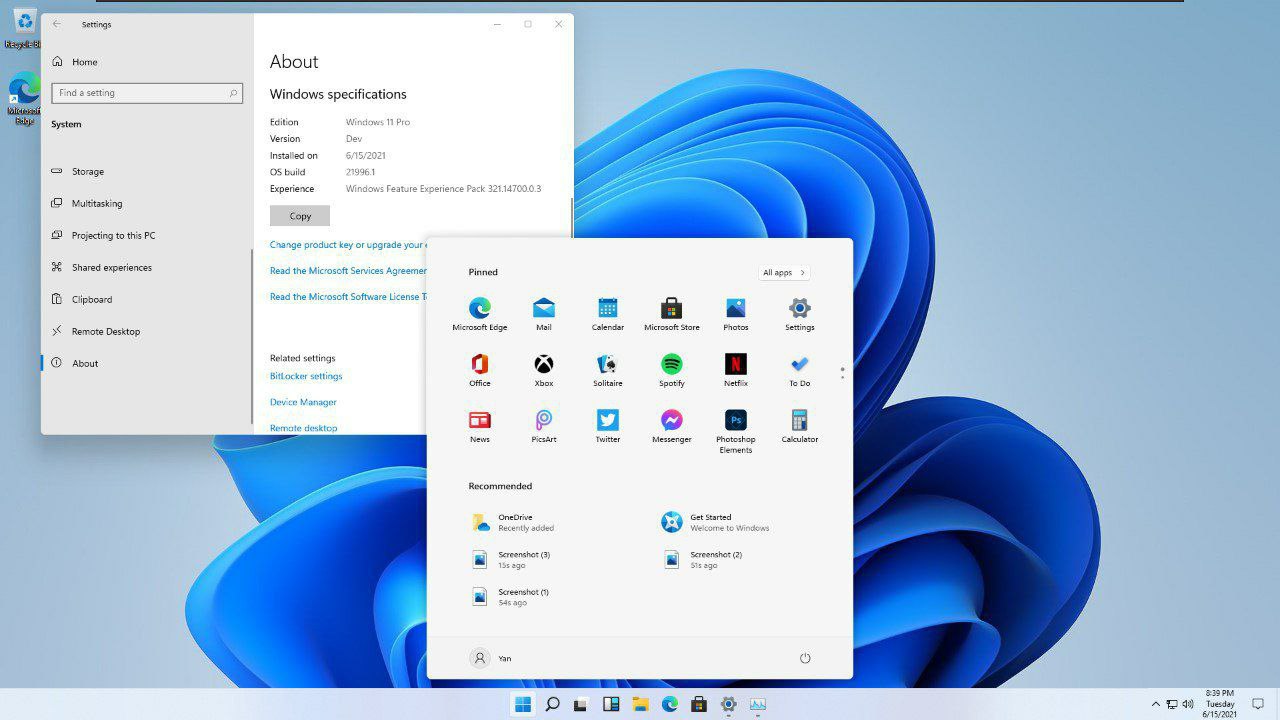1280x720 pixels.
Task: Open Search from the taskbar
Action: pyautogui.click(x=552, y=704)
